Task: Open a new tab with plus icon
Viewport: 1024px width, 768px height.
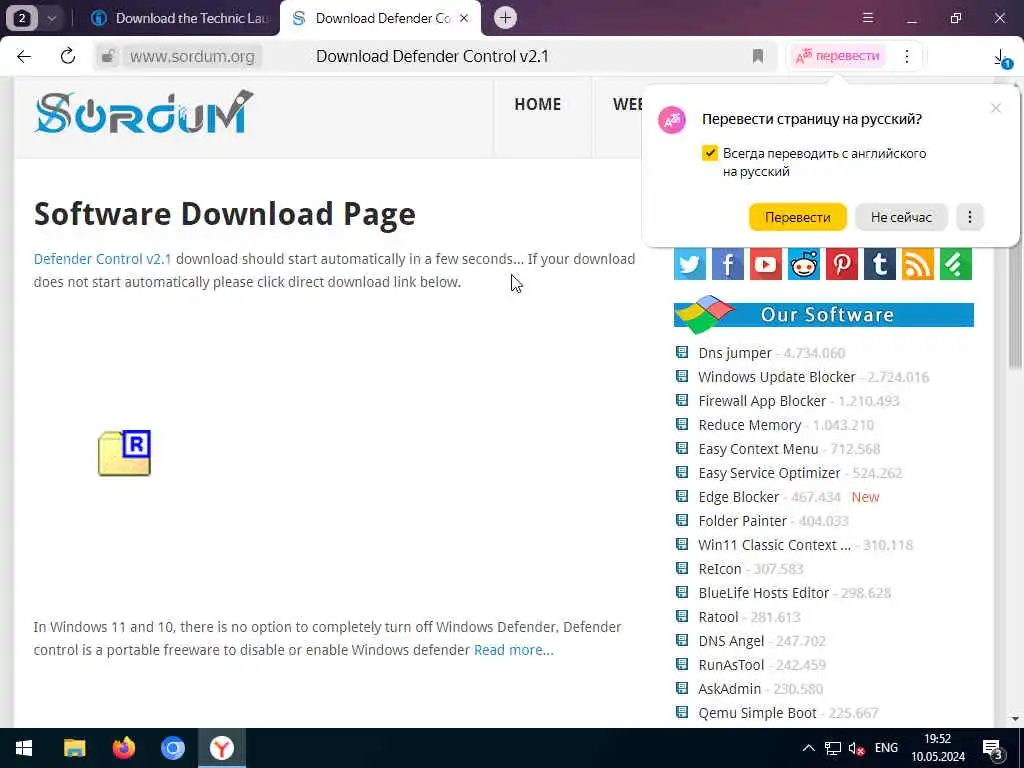Action: 505,18
